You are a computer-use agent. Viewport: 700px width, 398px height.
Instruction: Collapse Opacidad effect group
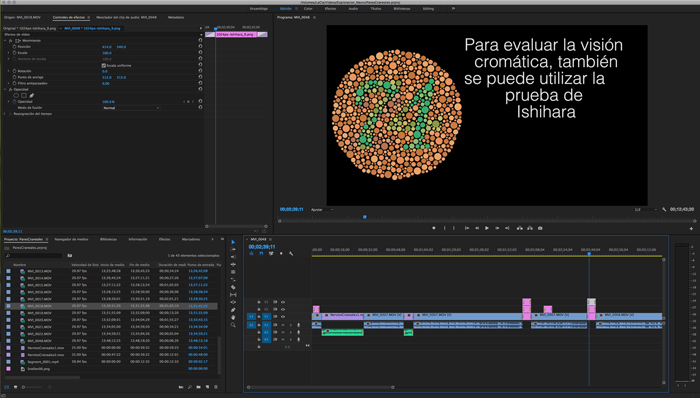coord(5,89)
